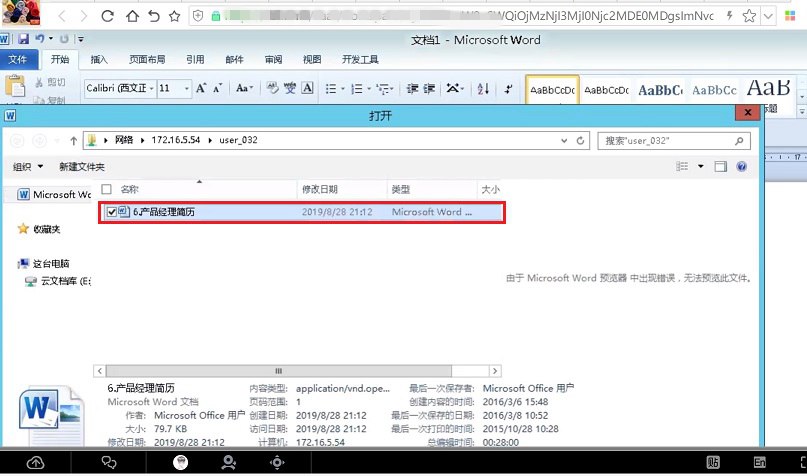Click the help question mark icon in dialog
This screenshot has width=807, height=476.
click(x=742, y=166)
